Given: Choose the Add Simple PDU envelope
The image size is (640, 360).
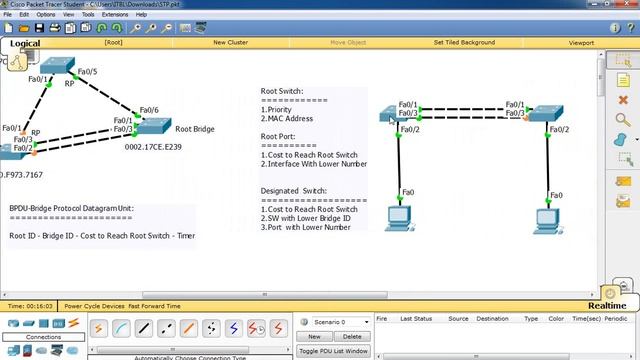Looking at the screenshot, I should [623, 181].
